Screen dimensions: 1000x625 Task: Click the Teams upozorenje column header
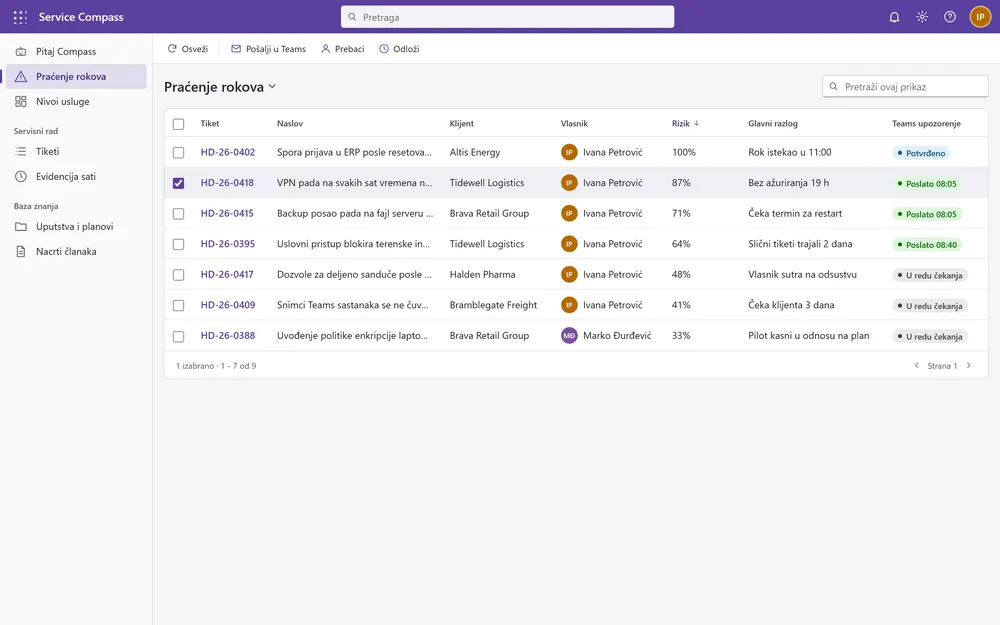point(926,124)
